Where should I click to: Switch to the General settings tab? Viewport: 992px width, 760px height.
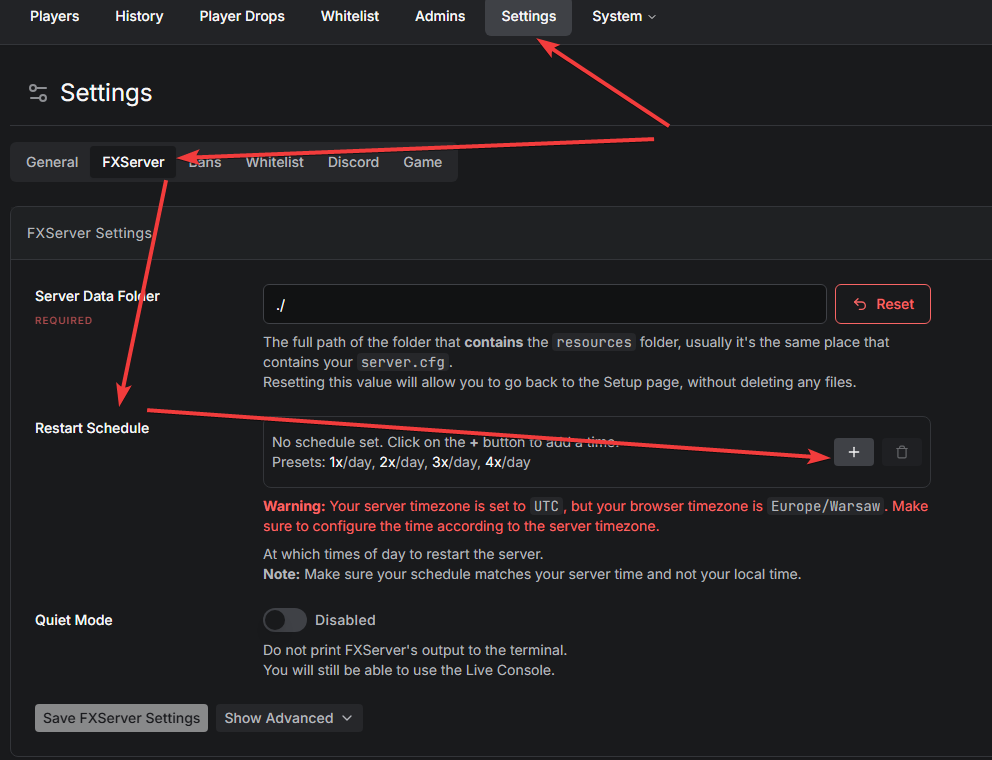point(52,162)
